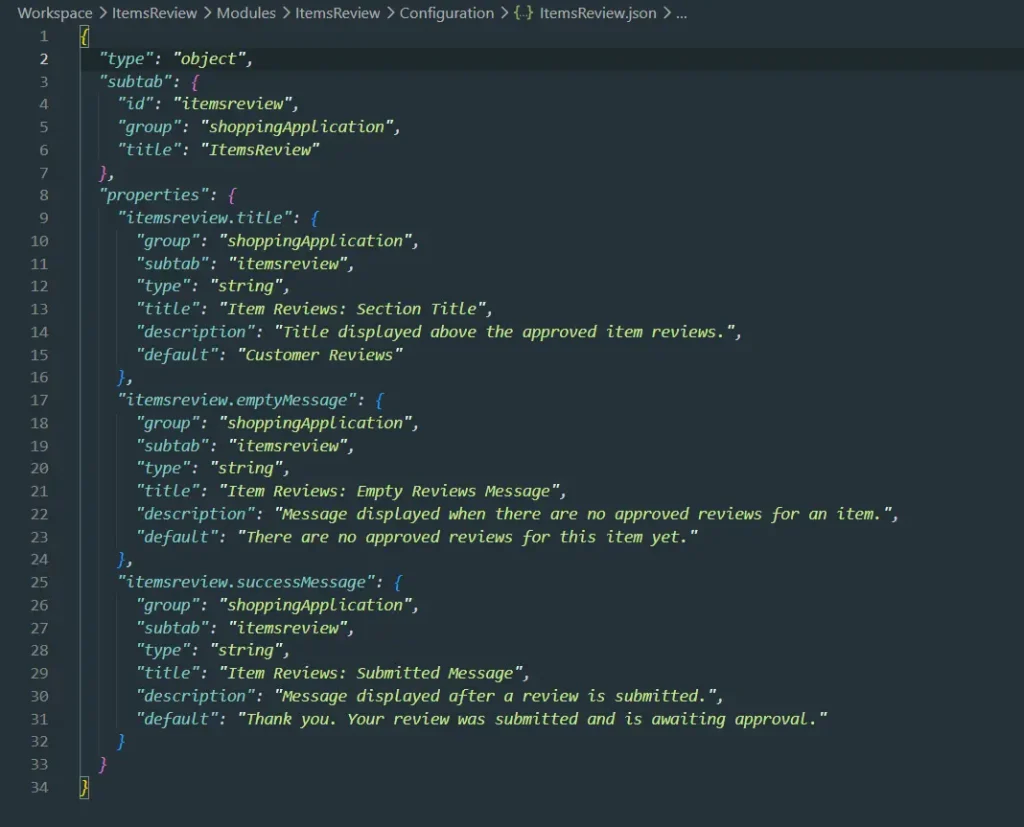Click the "itemsreview.successMessage" key

click(246, 582)
